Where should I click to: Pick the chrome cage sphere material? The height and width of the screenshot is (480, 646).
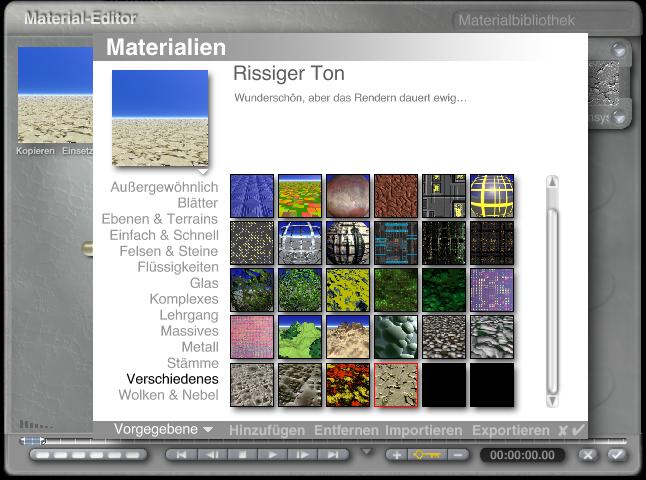(x=300, y=243)
